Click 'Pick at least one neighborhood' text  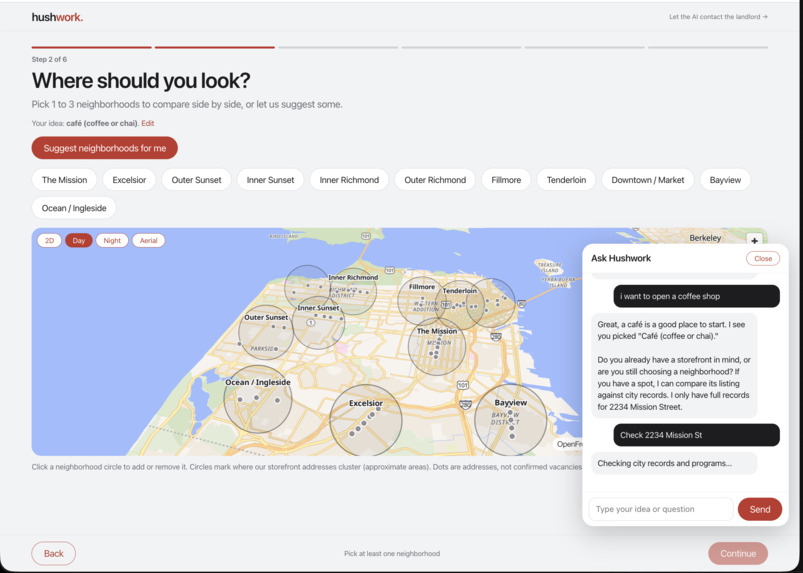(392, 554)
